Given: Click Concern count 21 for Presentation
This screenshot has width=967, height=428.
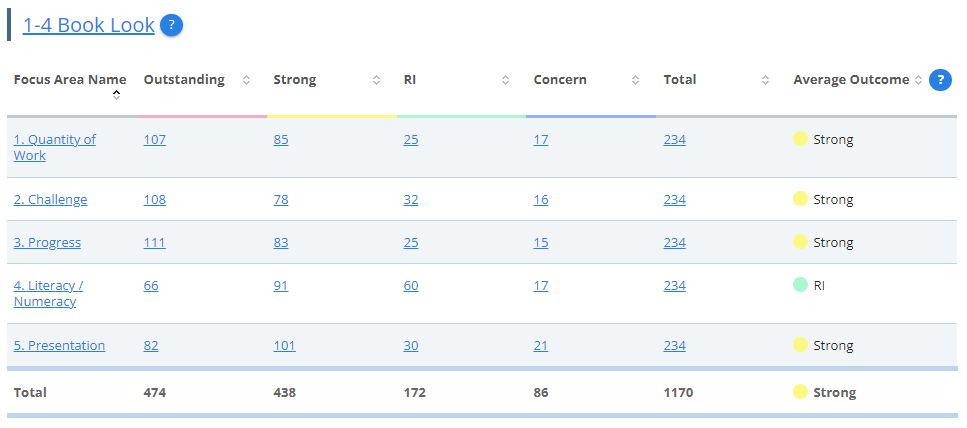Looking at the screenshot, I should pyautogui.click(x=541, y=346).
